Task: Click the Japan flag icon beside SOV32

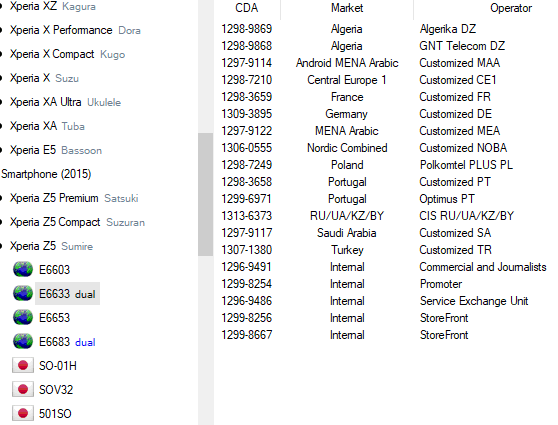Action: (x=23, y=389)
